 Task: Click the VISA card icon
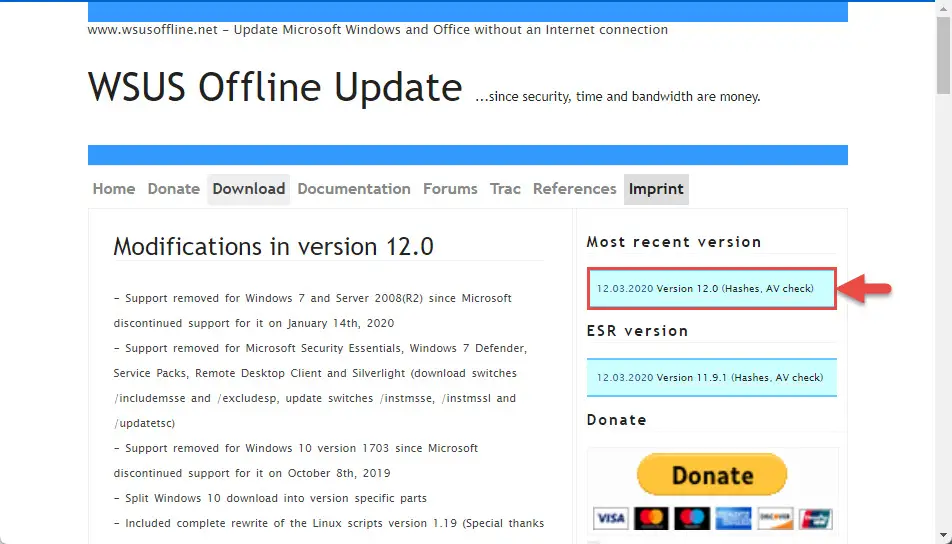[610, 518]
